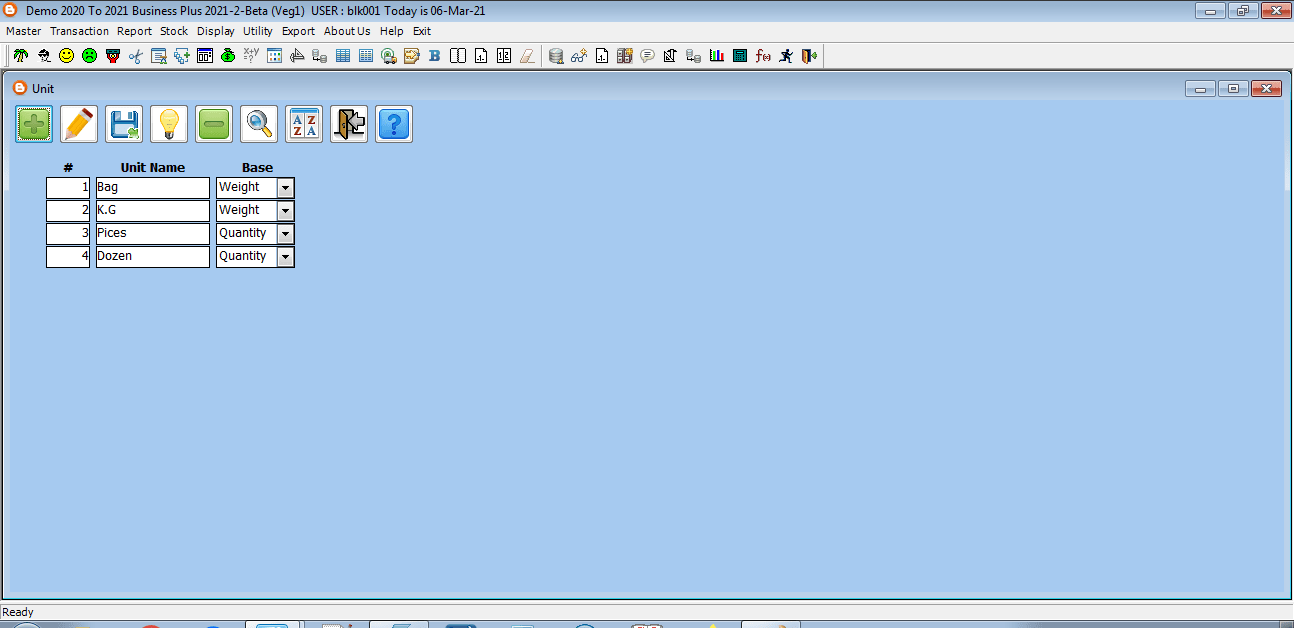
Task: Open the Base dropdown for K.G
Action: 285,211
